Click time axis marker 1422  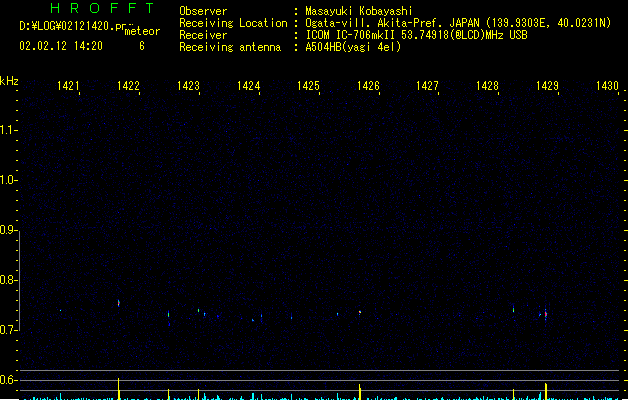(x=128, y=86)
